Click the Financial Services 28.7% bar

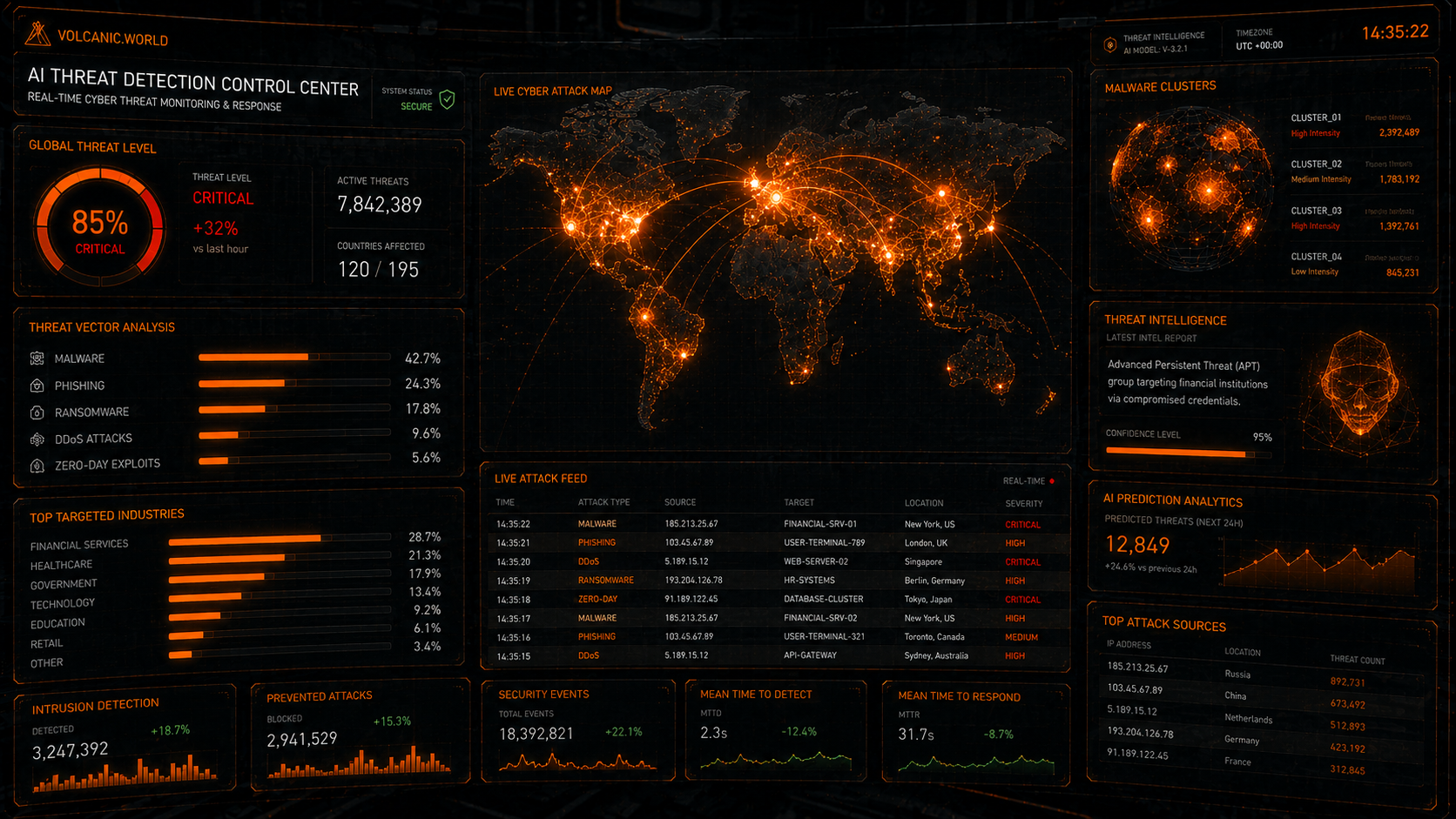(280, 539)
